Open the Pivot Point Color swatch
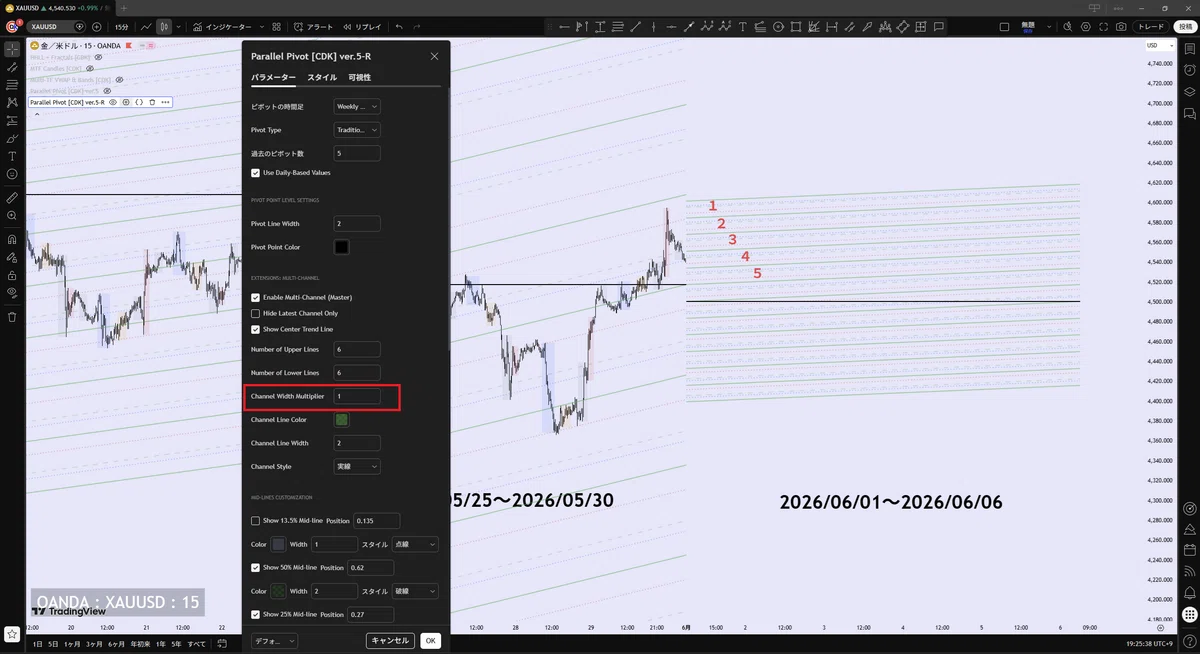1200x654 pixels. 342,247
